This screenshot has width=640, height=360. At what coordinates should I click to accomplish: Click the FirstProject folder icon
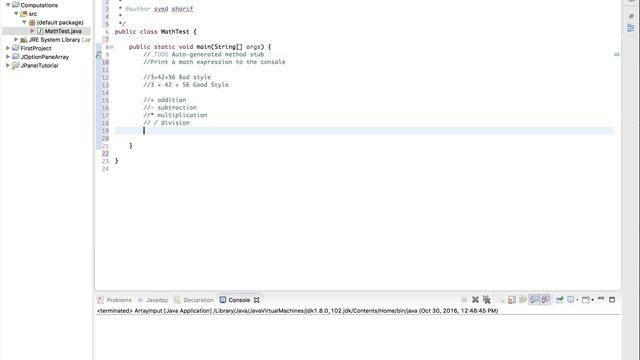(16, 48)
